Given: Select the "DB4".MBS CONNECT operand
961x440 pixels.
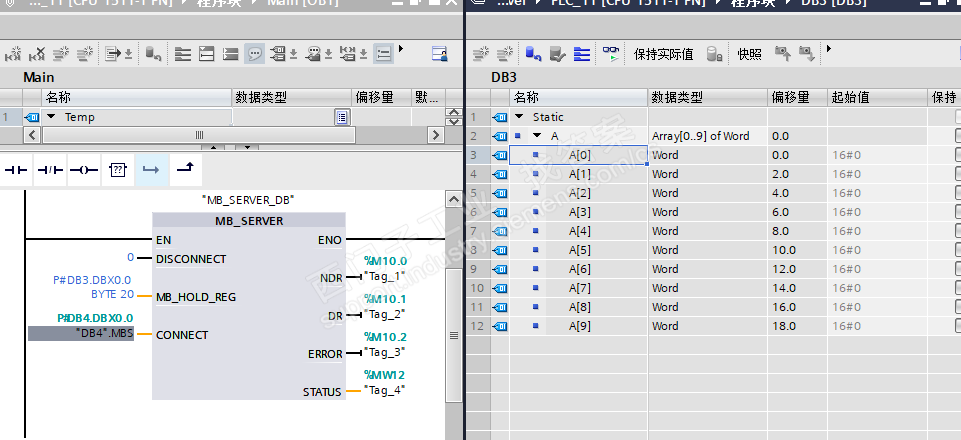Looking at the screenshot, I should click(x=81, y=334).
